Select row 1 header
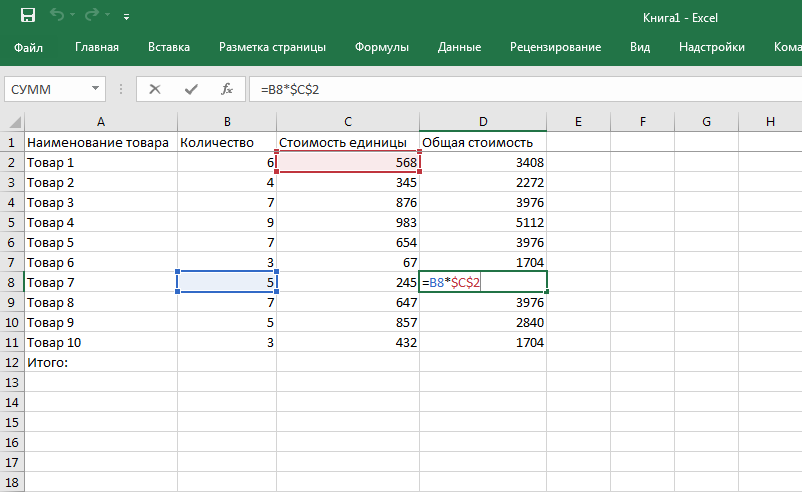 (12, 143)
